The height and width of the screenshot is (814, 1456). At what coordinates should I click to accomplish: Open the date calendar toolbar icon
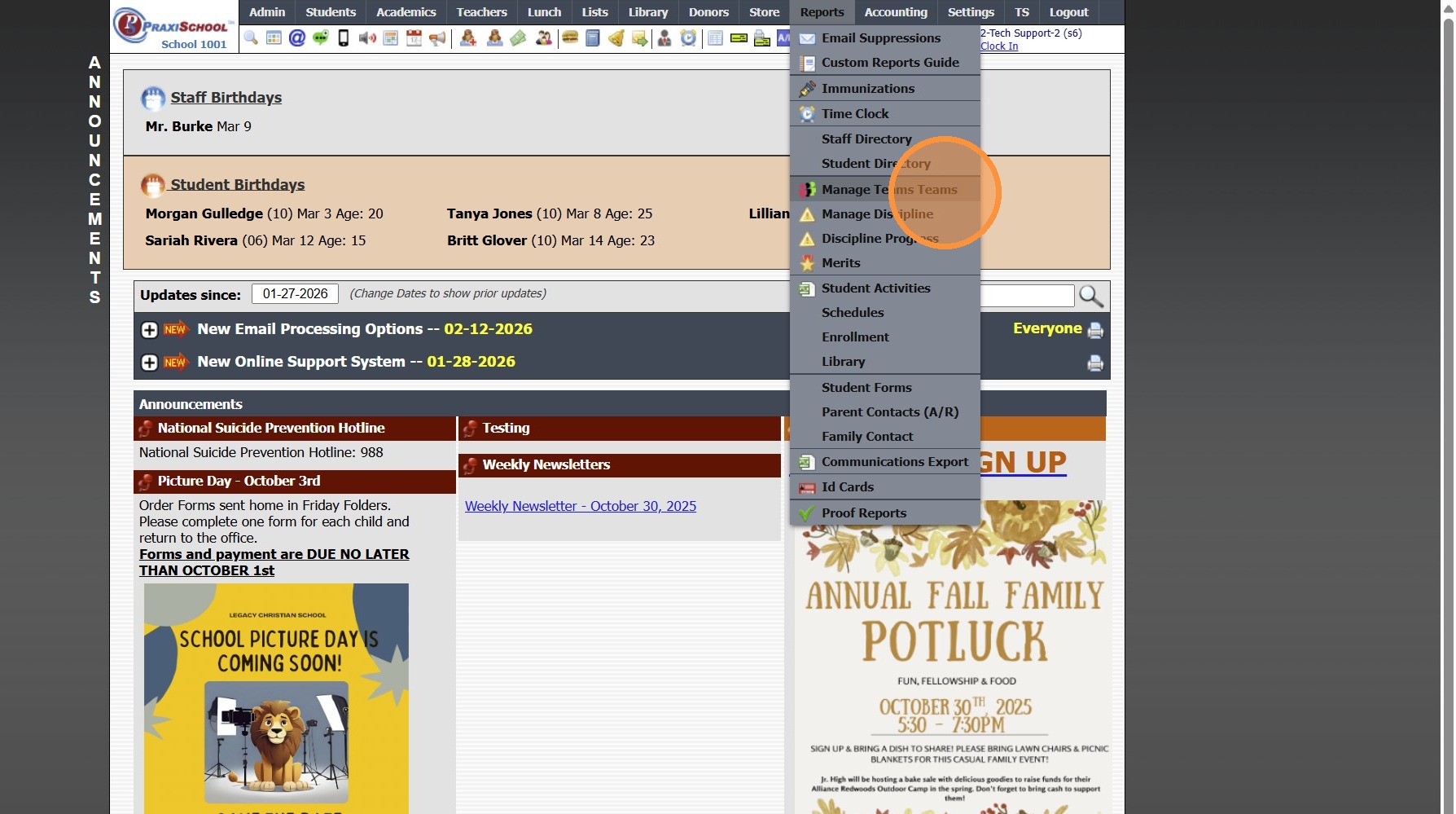[x=414, y=38]
